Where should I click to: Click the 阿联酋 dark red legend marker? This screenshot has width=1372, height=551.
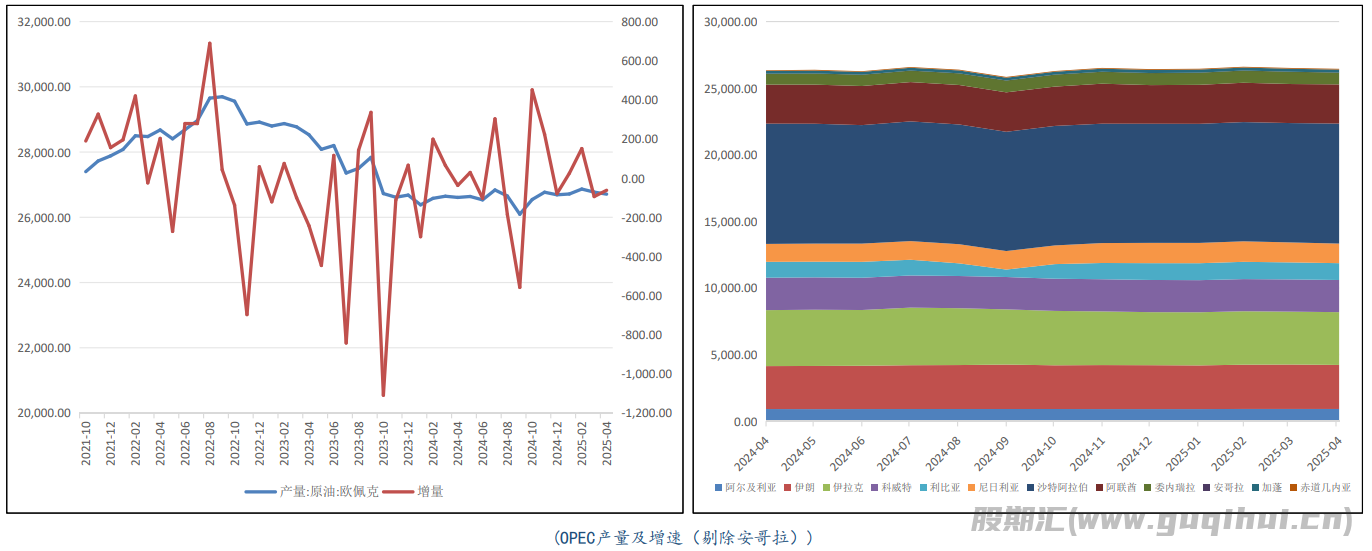[x=1098, y=488]
